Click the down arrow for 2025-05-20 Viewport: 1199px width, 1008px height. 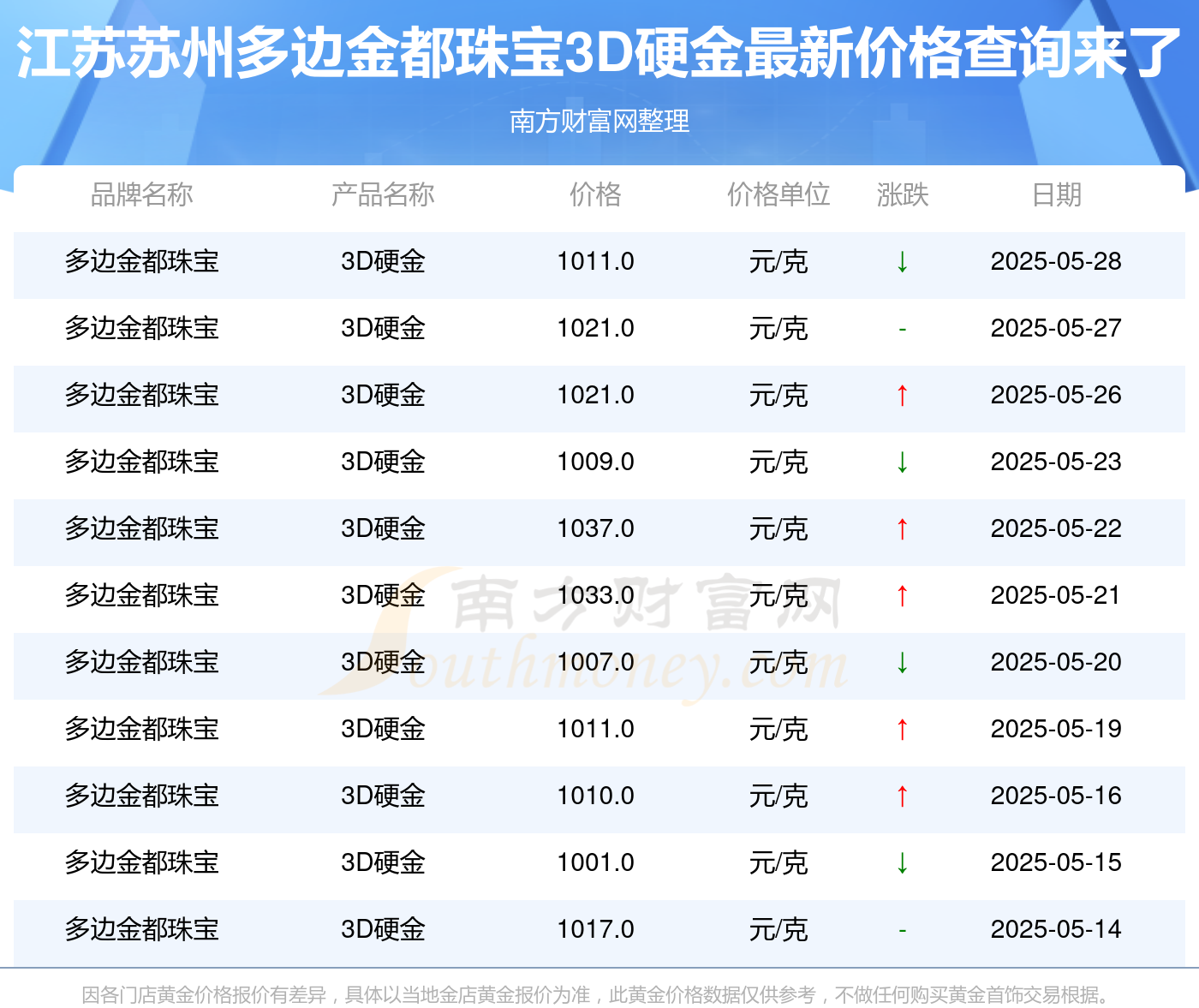point(902,662)
